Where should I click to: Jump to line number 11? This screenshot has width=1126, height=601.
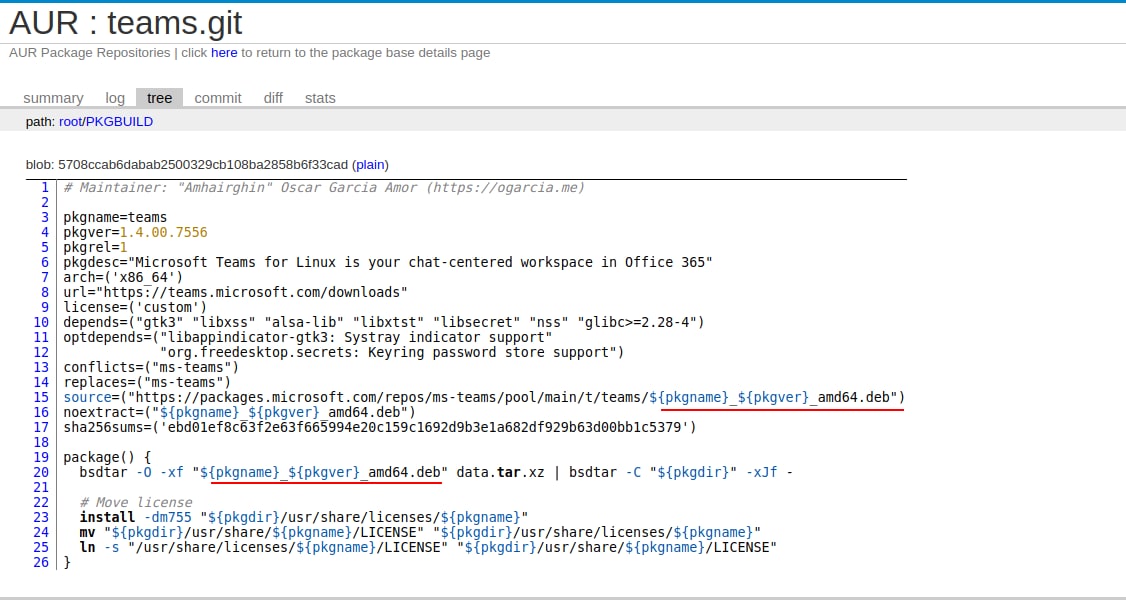tap(41, 337)
